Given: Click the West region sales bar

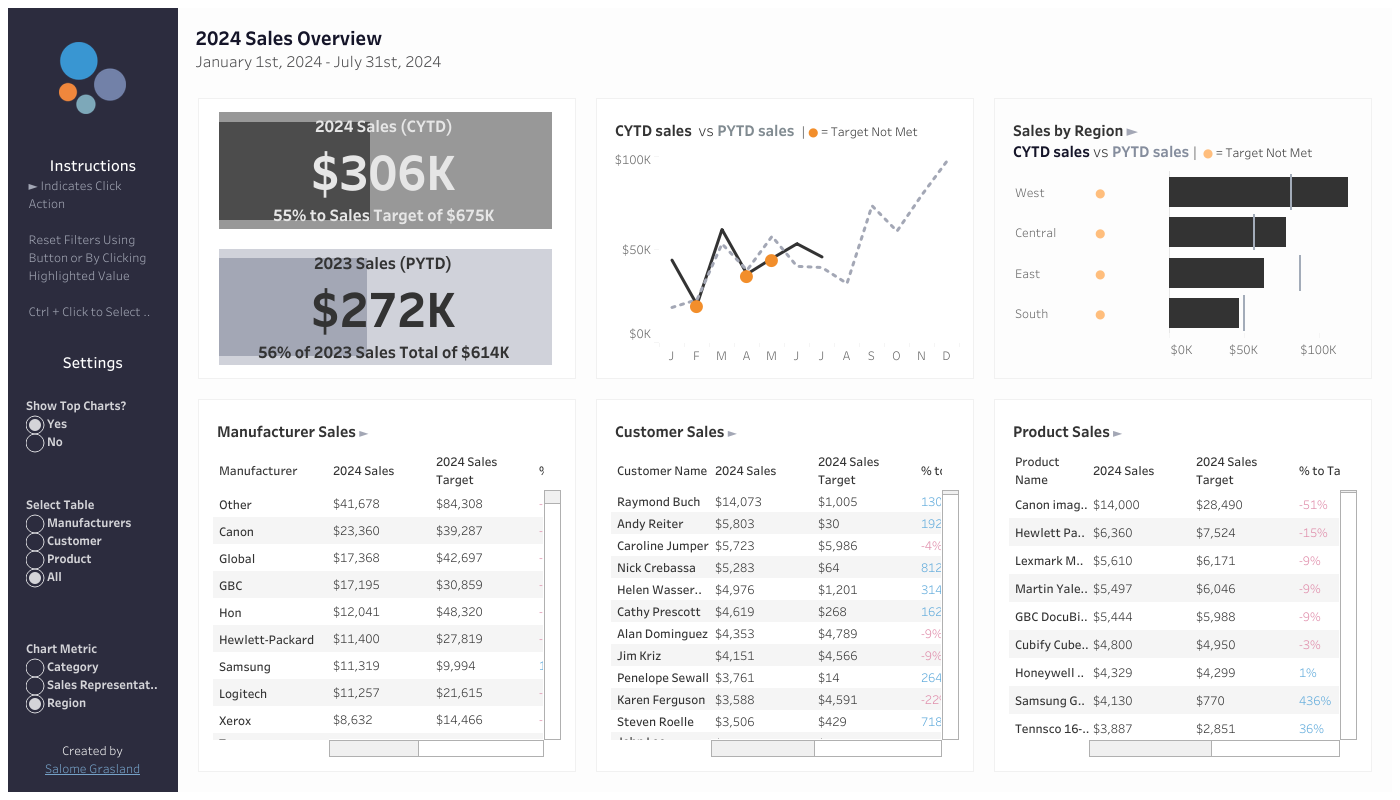Looking at the screenshot, I should [x=1258, y=192].
